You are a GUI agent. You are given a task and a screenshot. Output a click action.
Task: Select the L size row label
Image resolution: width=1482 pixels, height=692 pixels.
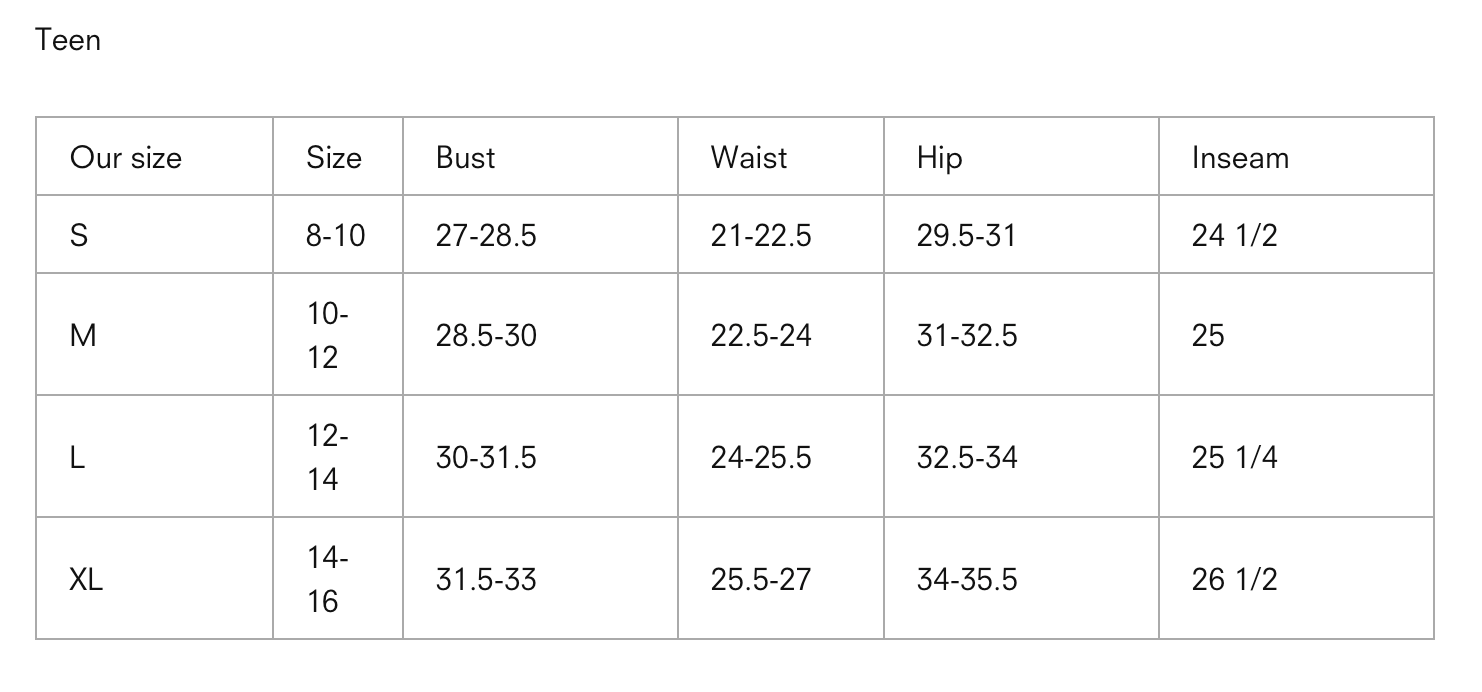click(x=77, y=458)
